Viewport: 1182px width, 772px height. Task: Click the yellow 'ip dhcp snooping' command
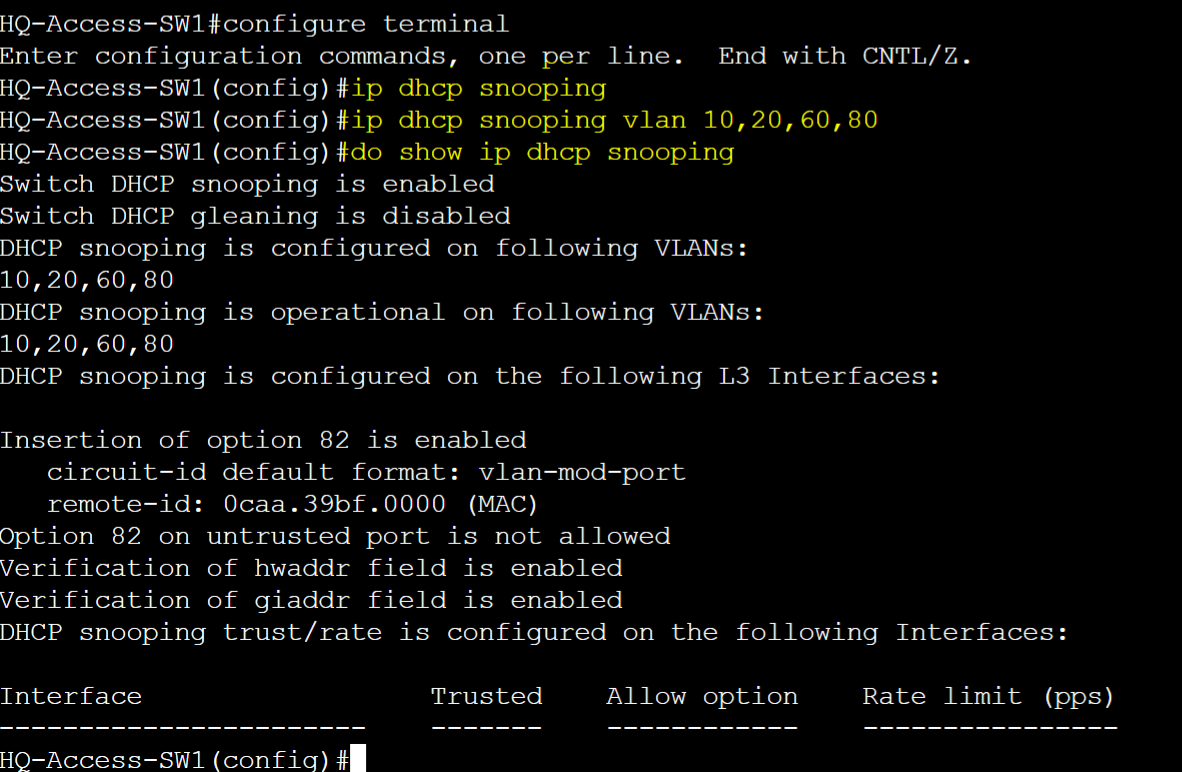tap(479, 89)
